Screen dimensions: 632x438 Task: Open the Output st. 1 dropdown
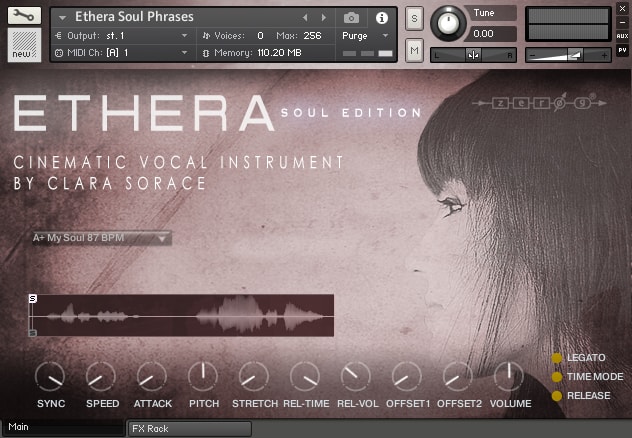[x=121, y=36]
